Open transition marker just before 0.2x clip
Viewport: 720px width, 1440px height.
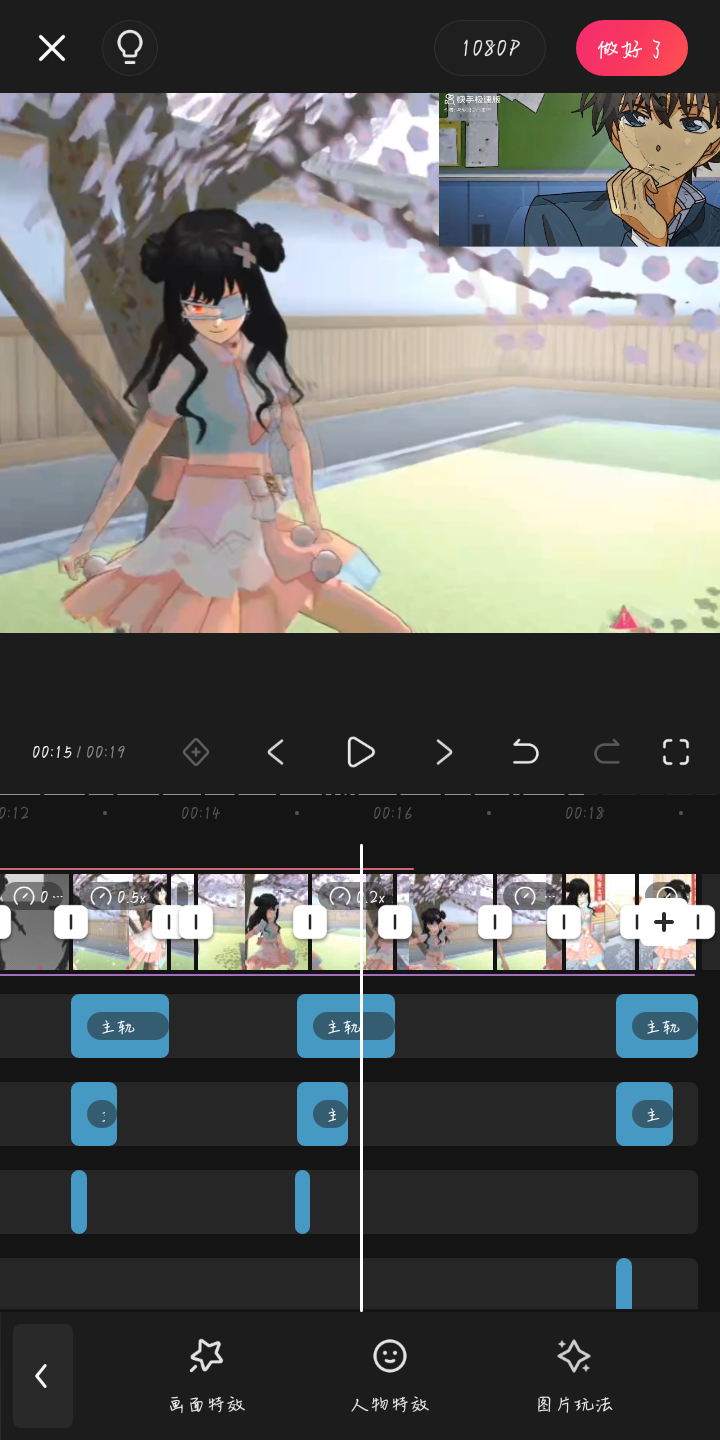point(310,922)
